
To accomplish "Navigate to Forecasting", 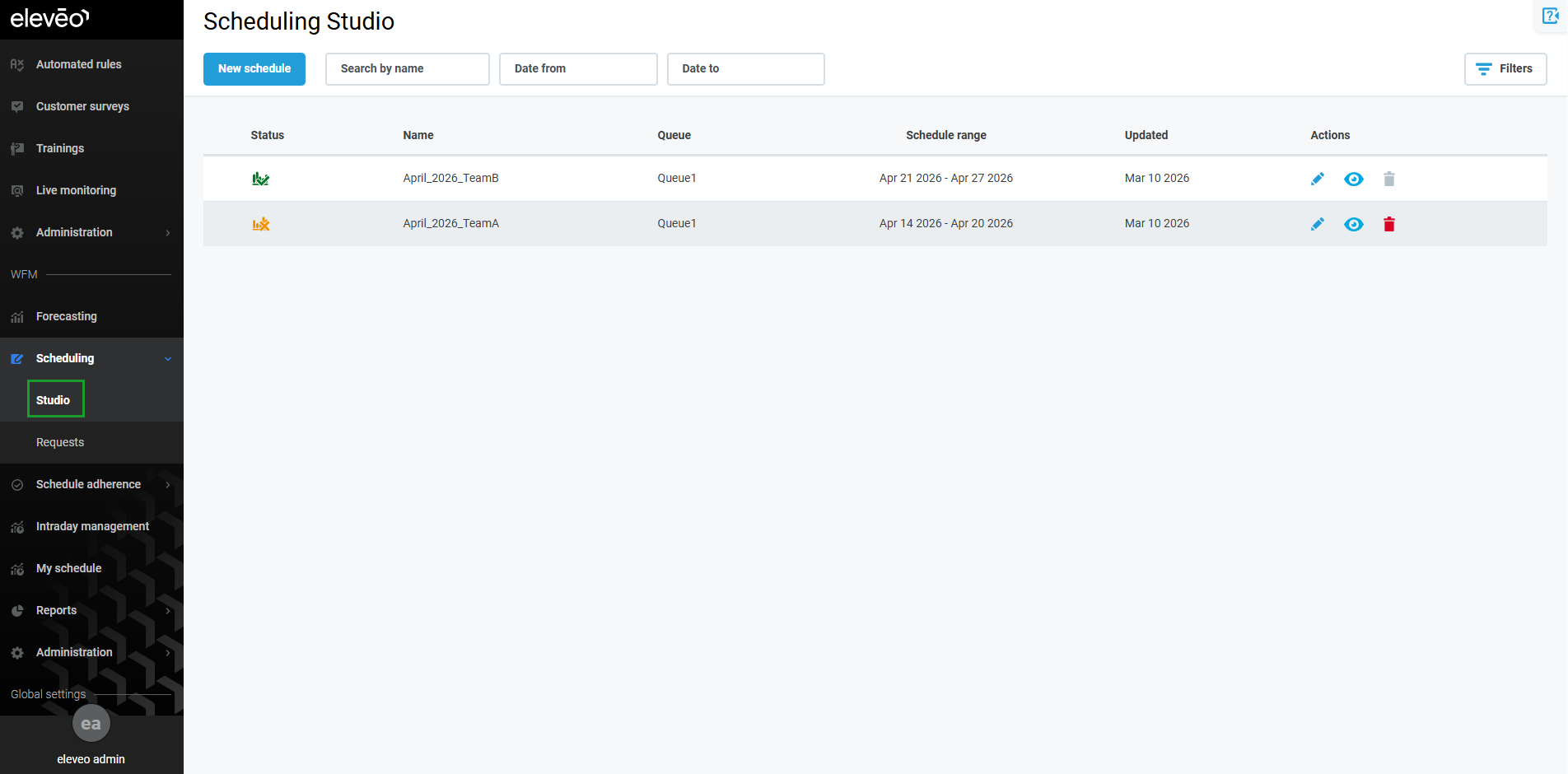I will 67,316.
